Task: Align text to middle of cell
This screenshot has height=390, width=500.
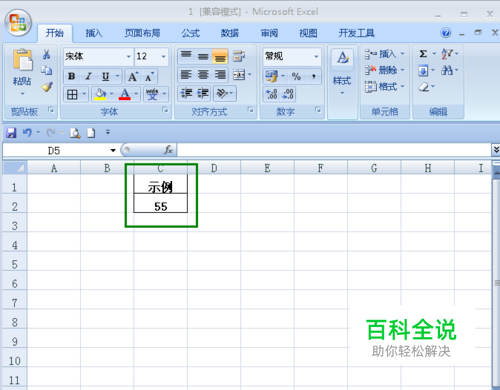Action: pyautogui.click(x=203, y=56)
